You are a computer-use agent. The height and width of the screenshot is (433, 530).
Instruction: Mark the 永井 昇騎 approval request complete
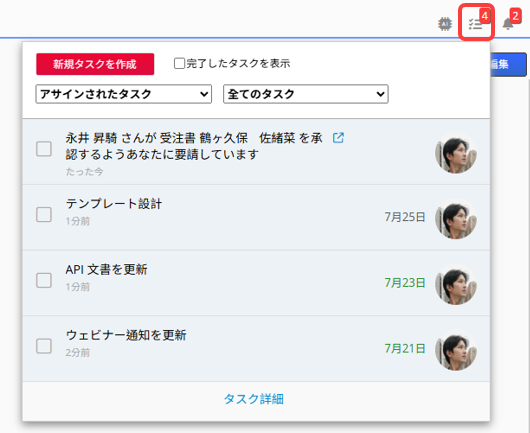[x=44, y=149]
